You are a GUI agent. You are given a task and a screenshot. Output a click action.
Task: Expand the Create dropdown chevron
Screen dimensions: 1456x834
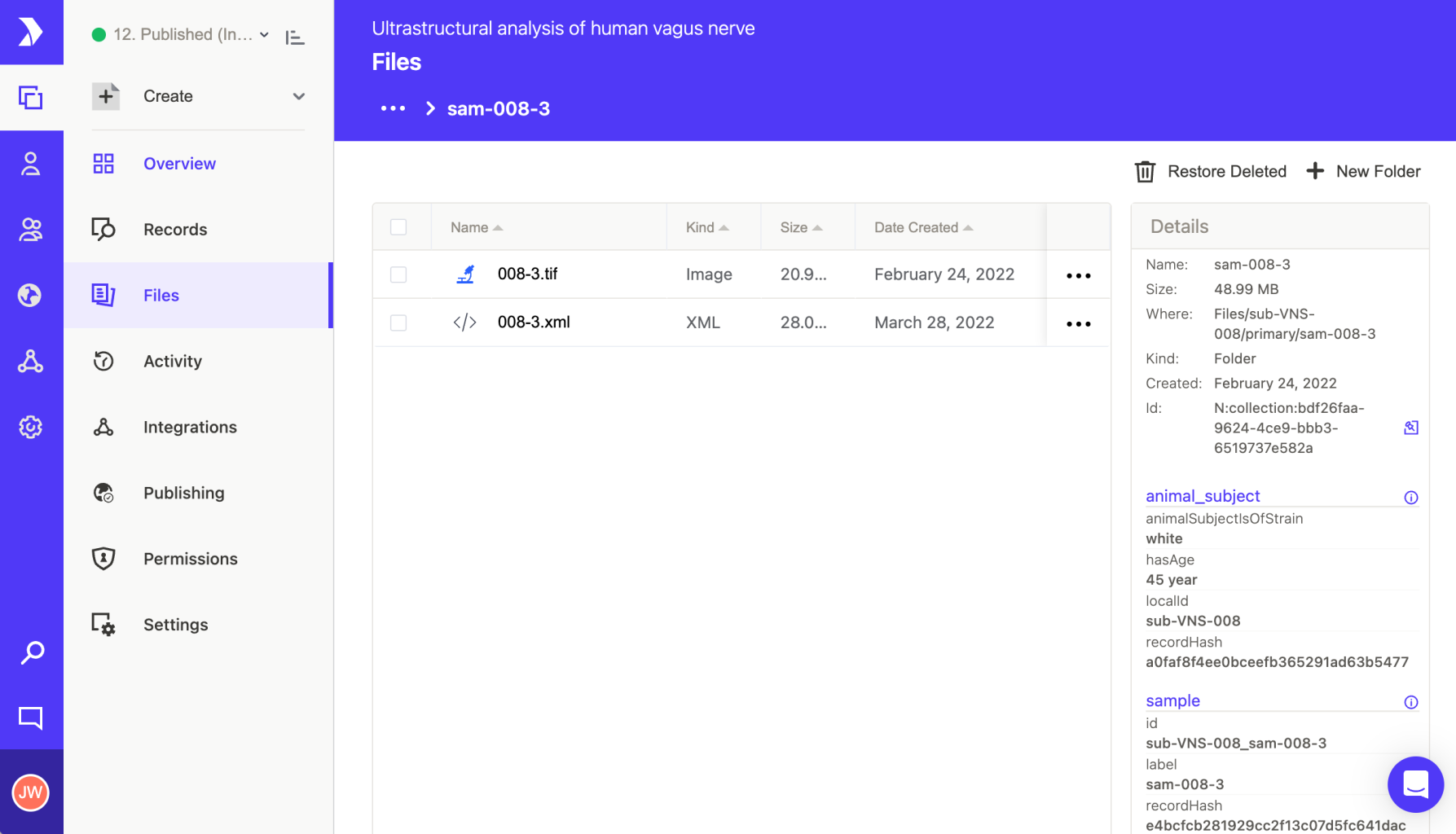pos(299,96)
